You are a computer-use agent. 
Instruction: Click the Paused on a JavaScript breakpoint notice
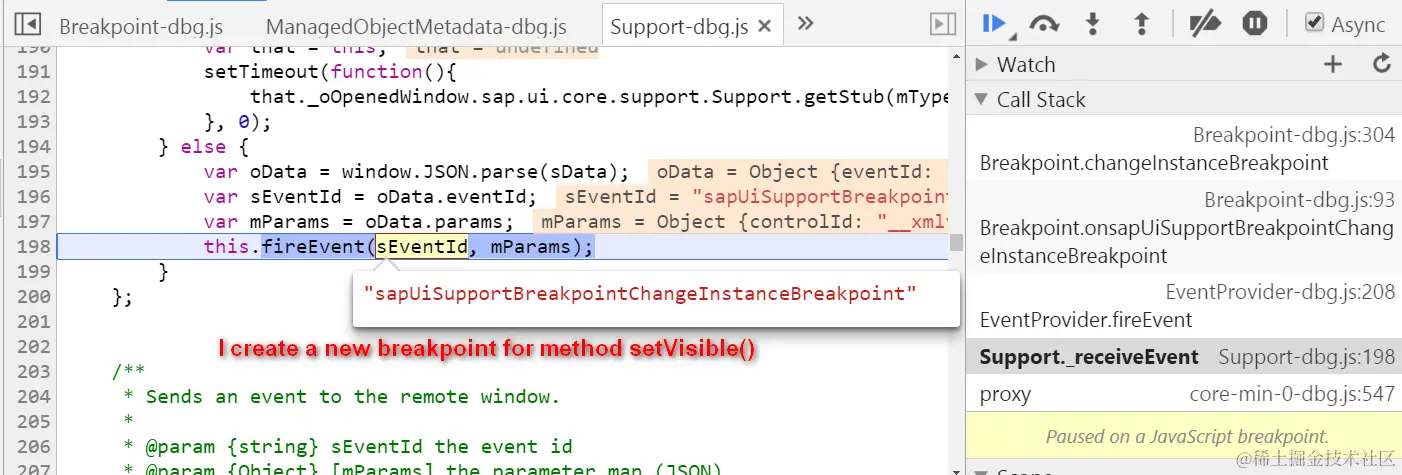pos(1186,437)
